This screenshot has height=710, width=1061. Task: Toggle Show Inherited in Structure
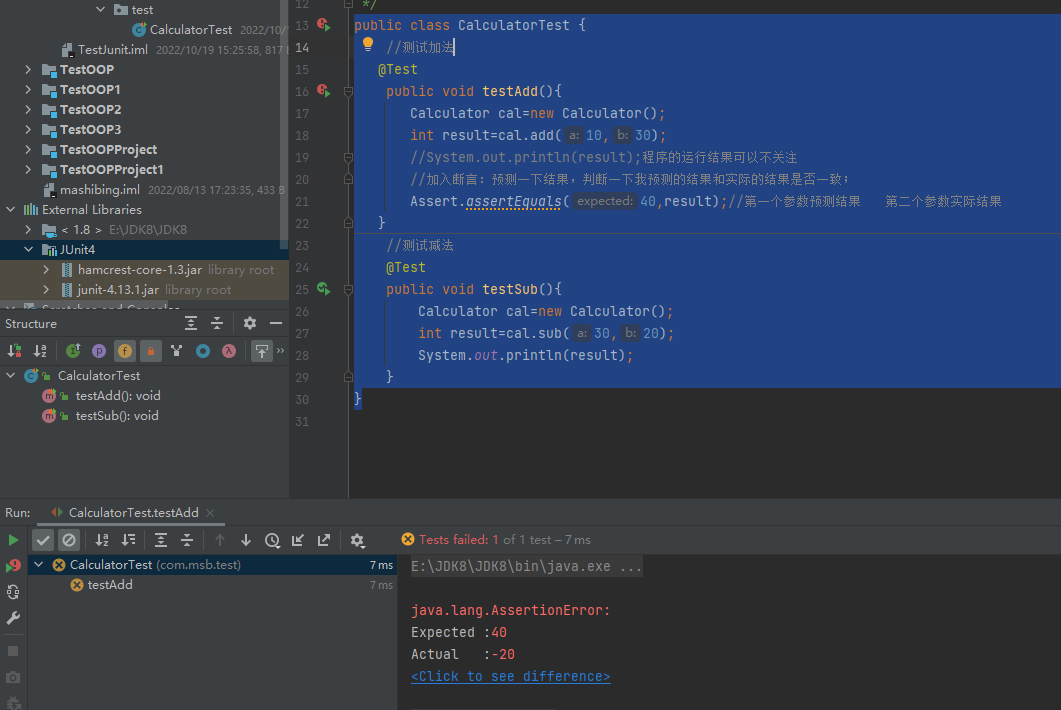(x=73, y=351)
